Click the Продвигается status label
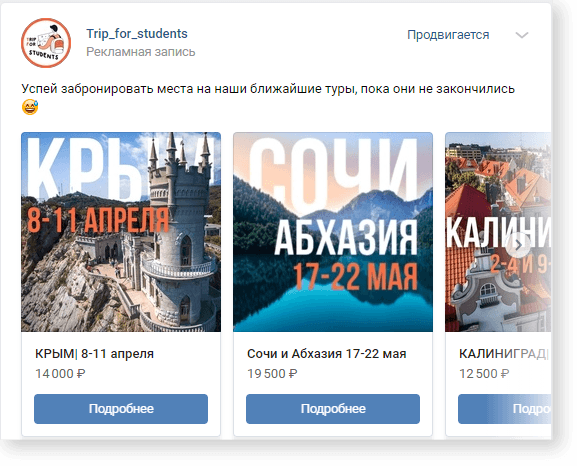This screenshot has width=577, height=466. point(448,35)
